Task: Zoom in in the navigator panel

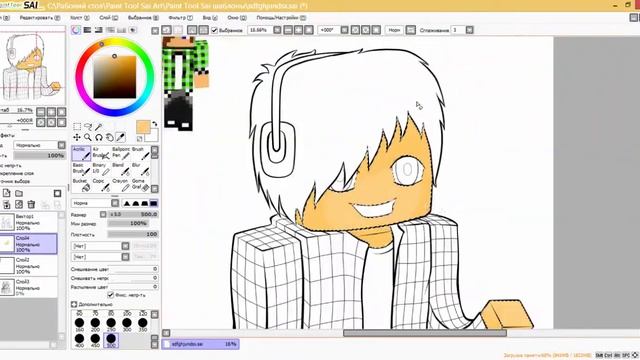Action: 51,111
